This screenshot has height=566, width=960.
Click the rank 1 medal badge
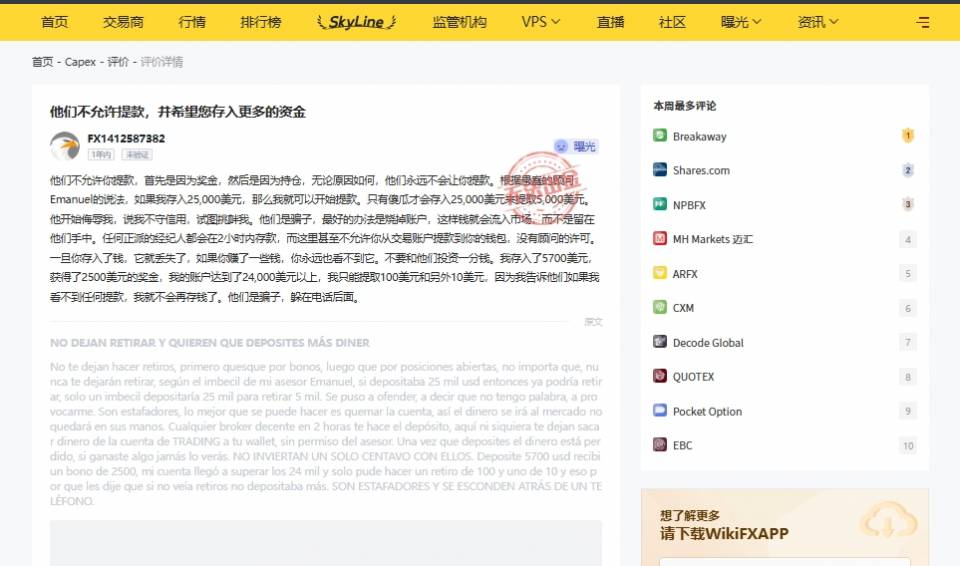[x=908, y=135]
